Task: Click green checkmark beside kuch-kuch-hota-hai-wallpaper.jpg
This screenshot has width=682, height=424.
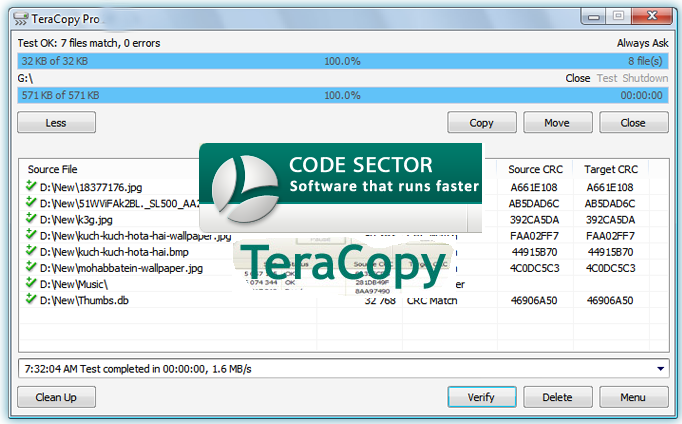Action: (x=31, y=234)
